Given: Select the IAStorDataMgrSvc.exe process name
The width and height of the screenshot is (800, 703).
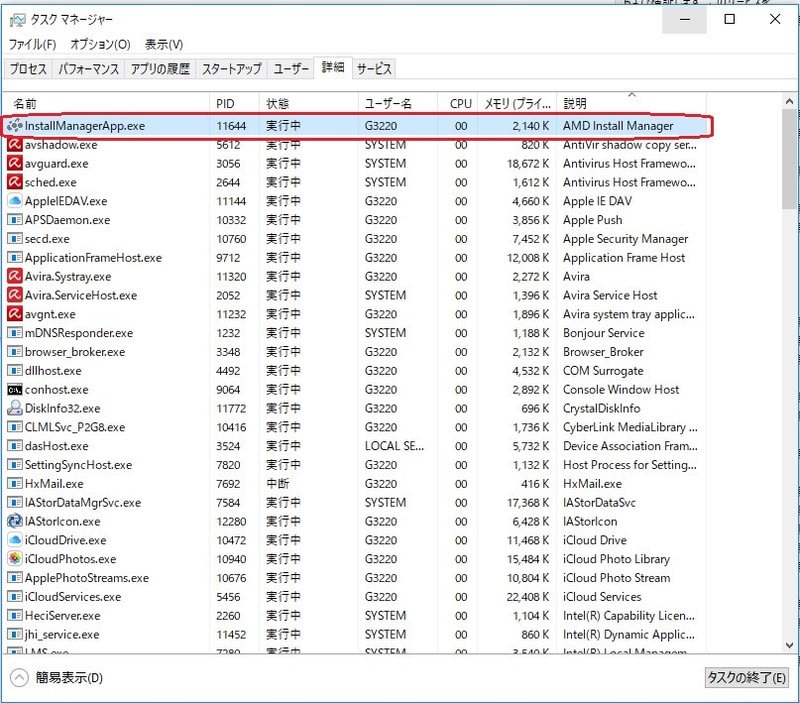Looking at the screenshot, I should tap(83, 503).
